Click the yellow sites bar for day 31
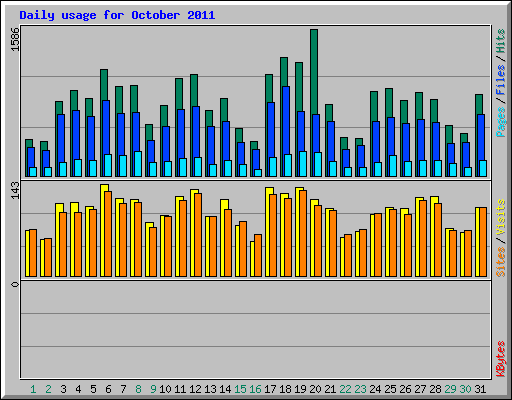This screenshot has width=512, height=400. coord(477,242)
